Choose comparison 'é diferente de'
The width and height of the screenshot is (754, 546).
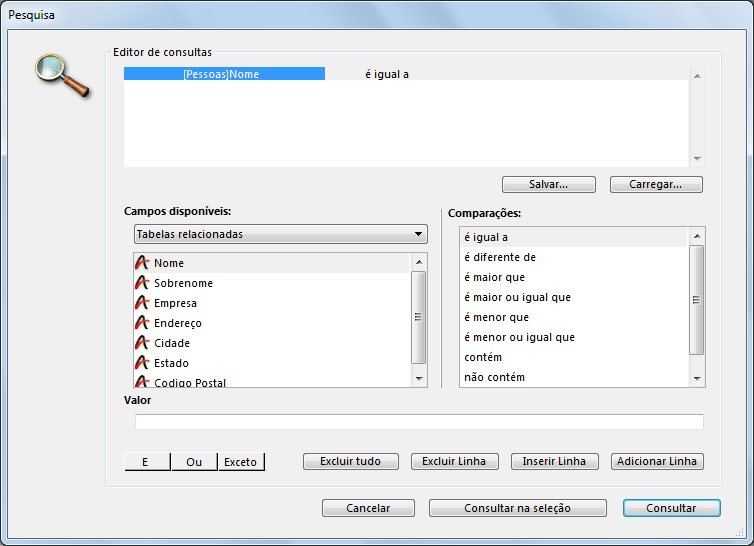[x=574, y=257]
